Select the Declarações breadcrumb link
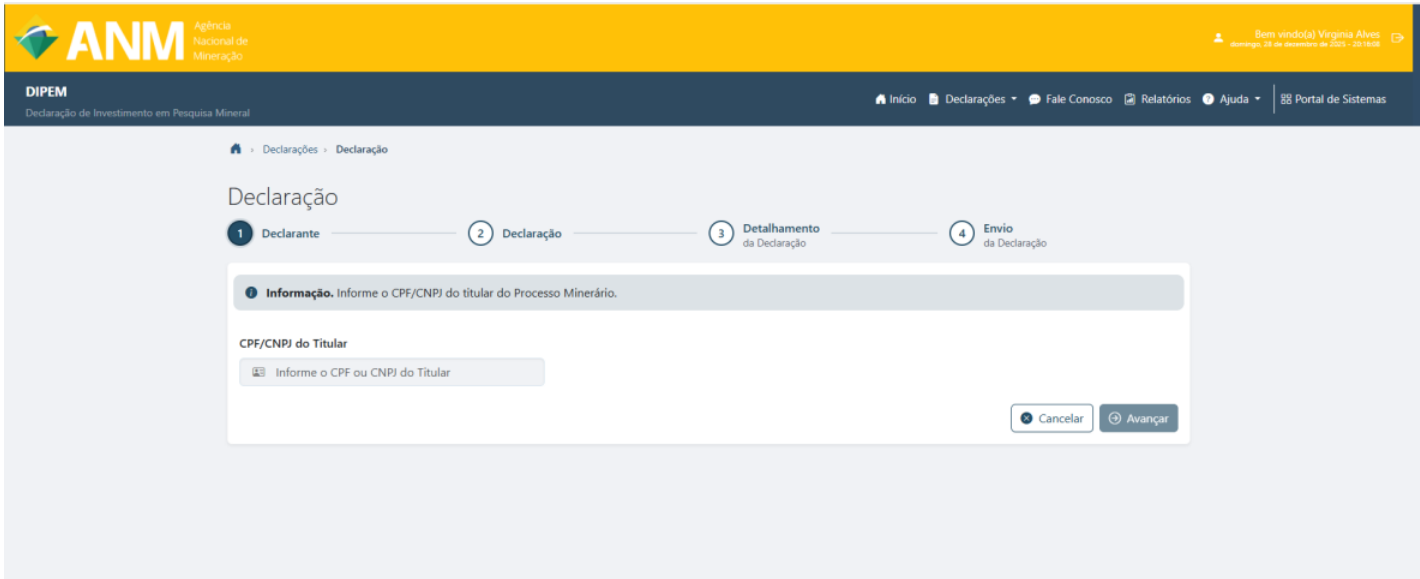Image resolution: width=1420 pixels, height=579 pixels. click(289, 149)
